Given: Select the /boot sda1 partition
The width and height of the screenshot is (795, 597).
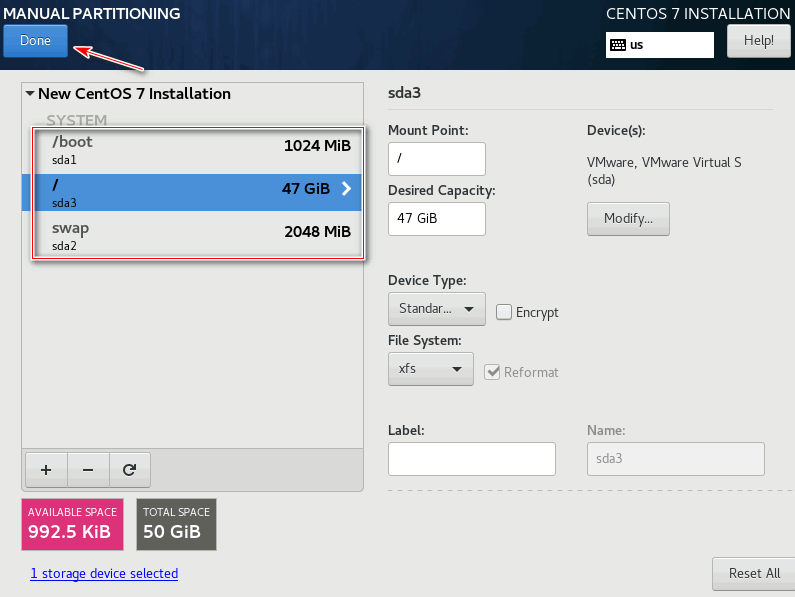Looking at the screenshot, I should coord(198,151).
